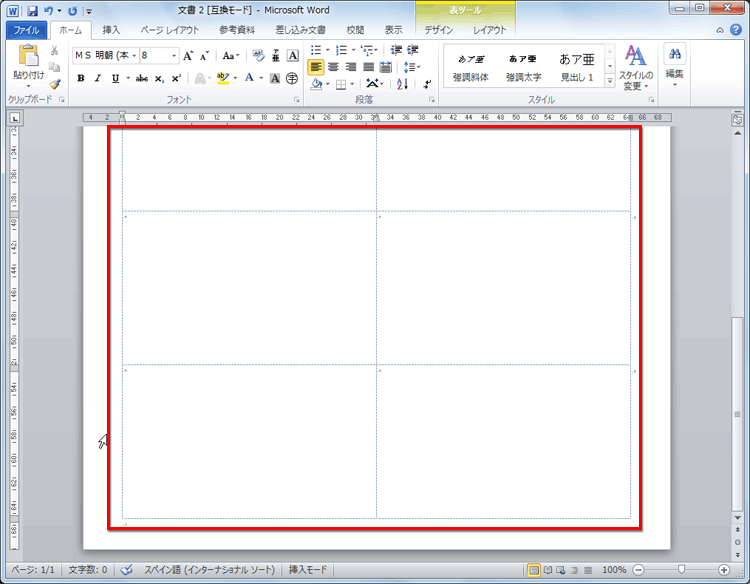Click the Undo arrow icon
Viewport: 750px width, 584px height.
tap(48, 11)
